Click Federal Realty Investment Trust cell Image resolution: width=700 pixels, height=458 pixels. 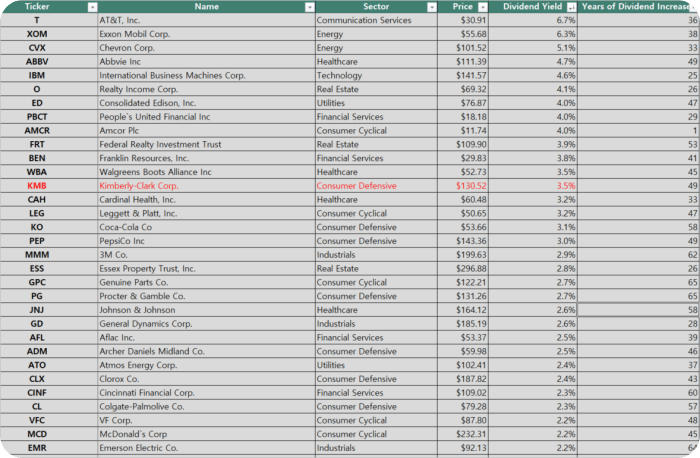206,145
